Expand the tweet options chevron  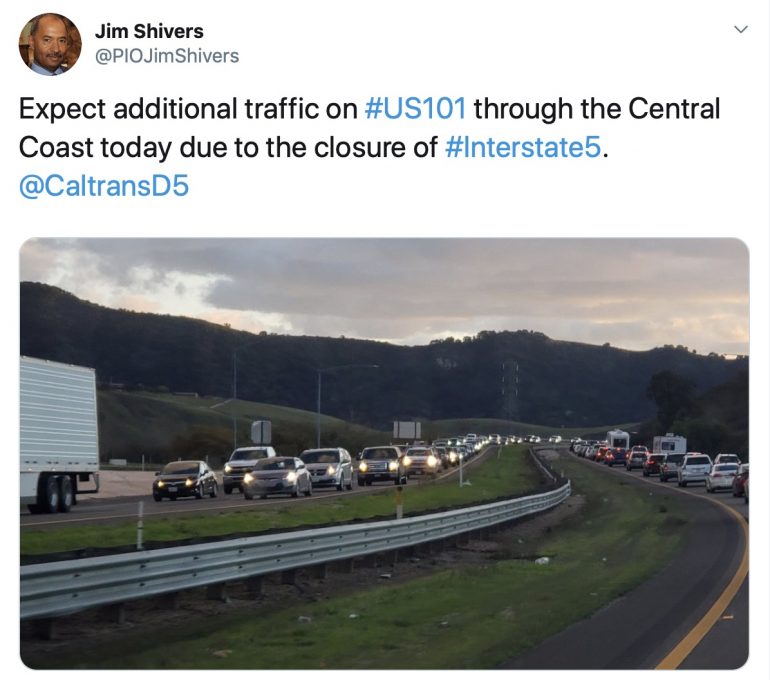[741, 29]
